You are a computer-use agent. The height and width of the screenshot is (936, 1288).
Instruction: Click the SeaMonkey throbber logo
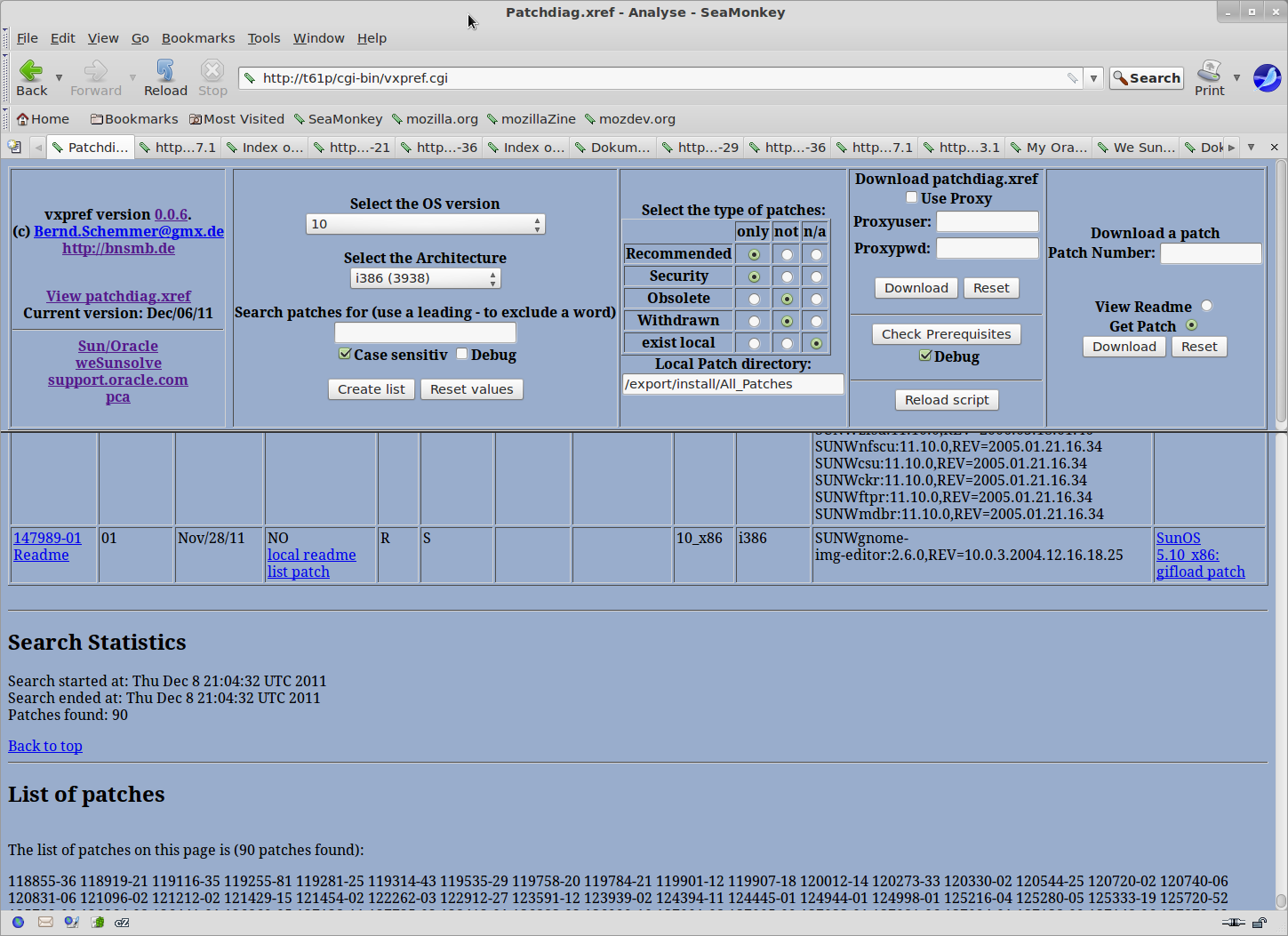[x=1267, y=77]
